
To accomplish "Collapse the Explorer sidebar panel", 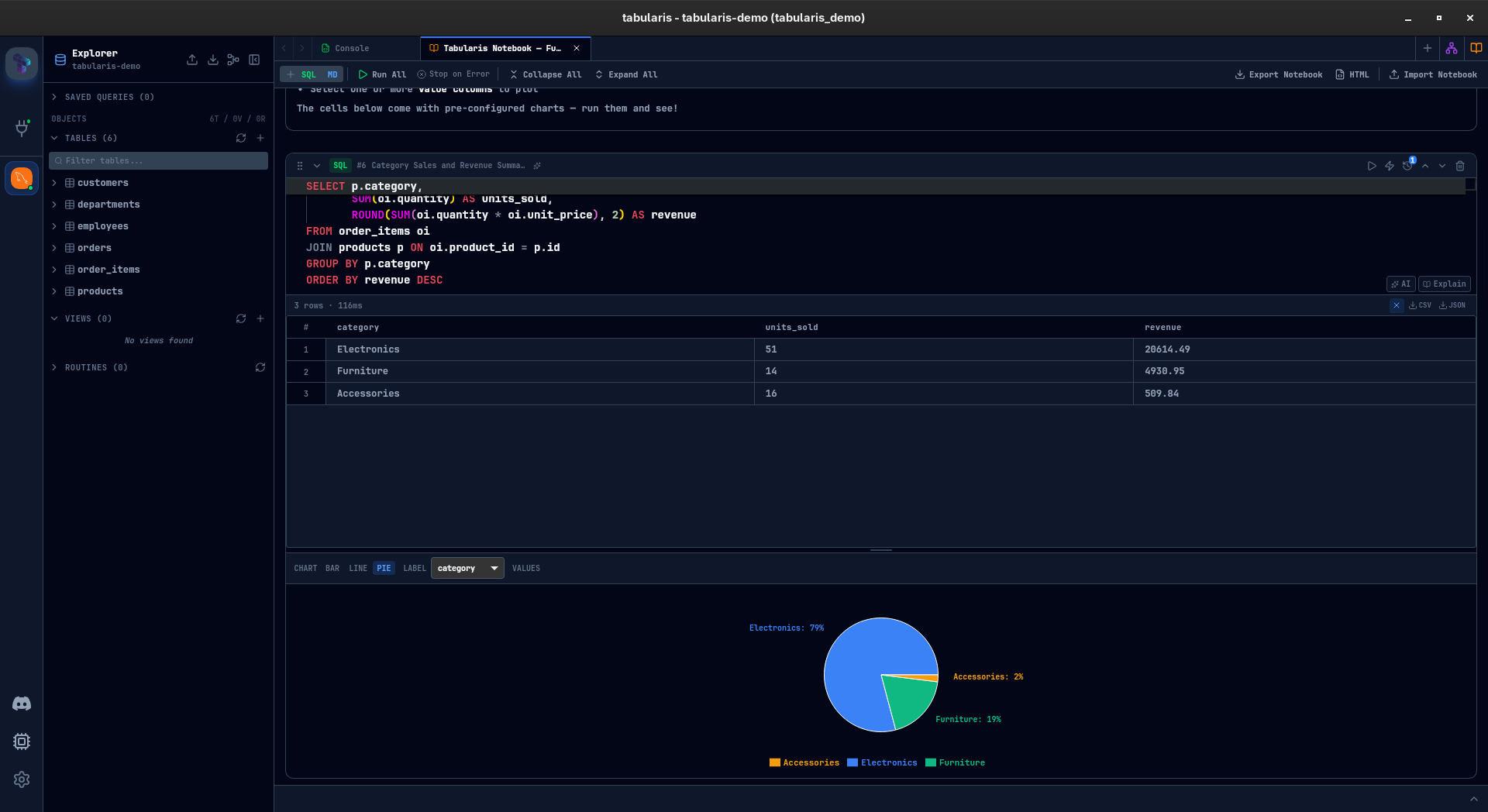I will click(x=254, y=60).
